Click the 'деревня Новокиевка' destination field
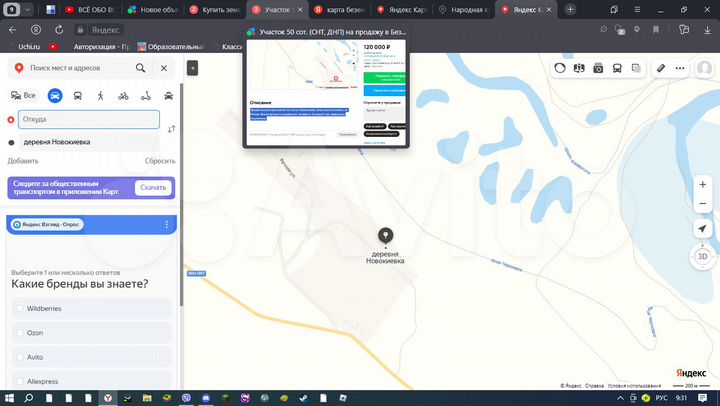 coord(89,142)
